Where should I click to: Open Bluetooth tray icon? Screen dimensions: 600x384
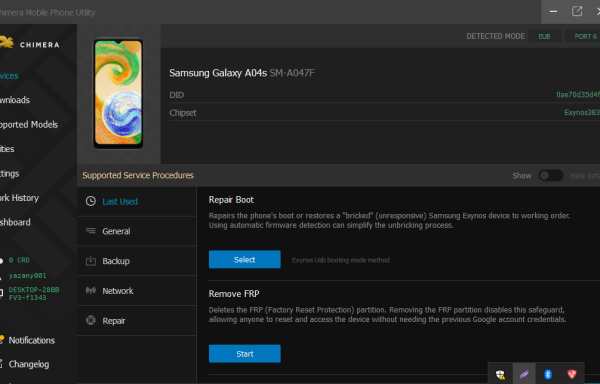(548, 374)
